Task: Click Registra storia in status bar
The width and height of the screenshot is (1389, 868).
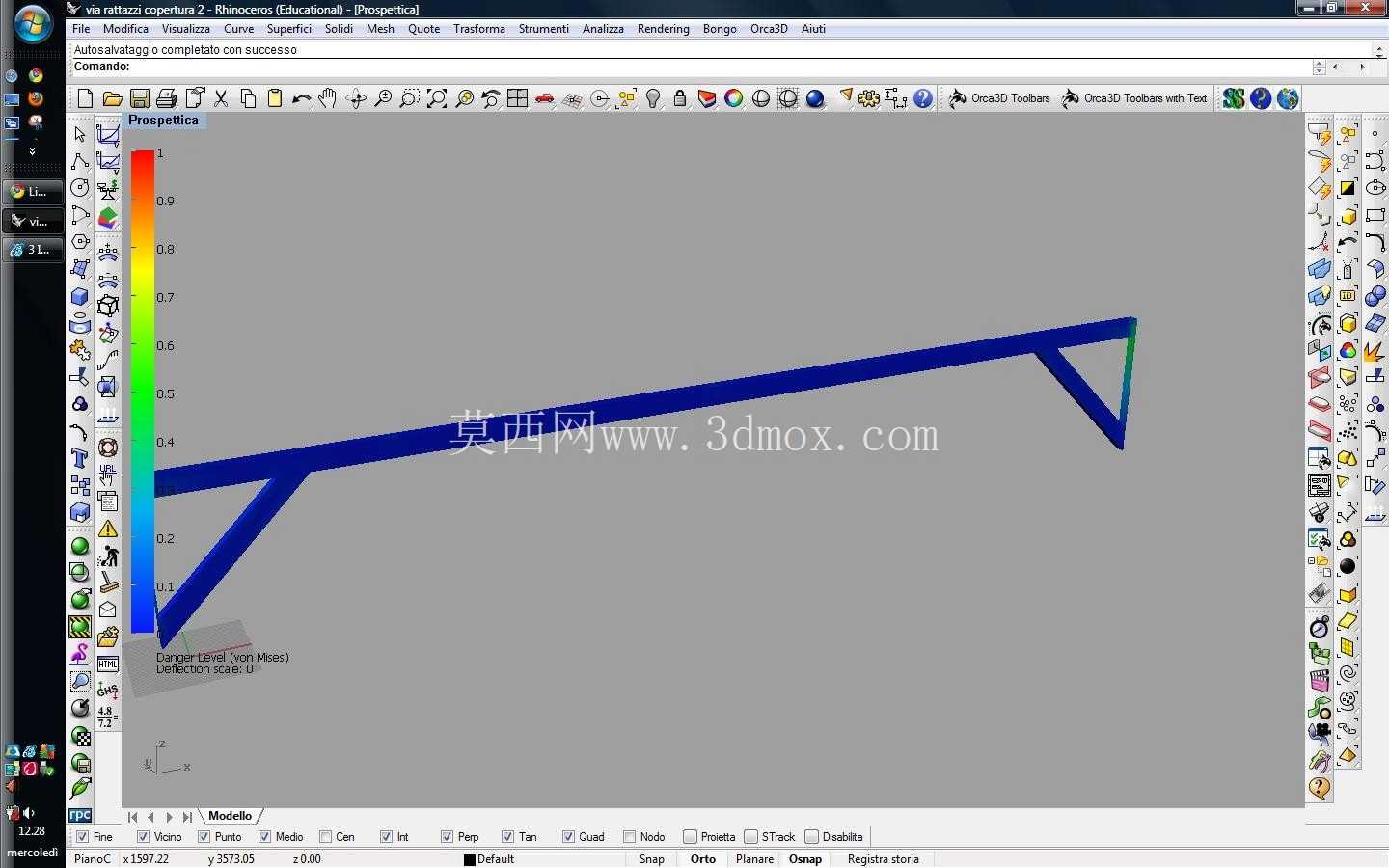Action: click(884, 859)
